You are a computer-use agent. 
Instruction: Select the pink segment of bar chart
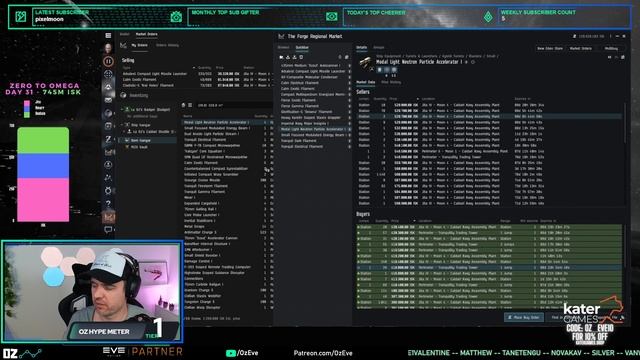pos(43,200)
